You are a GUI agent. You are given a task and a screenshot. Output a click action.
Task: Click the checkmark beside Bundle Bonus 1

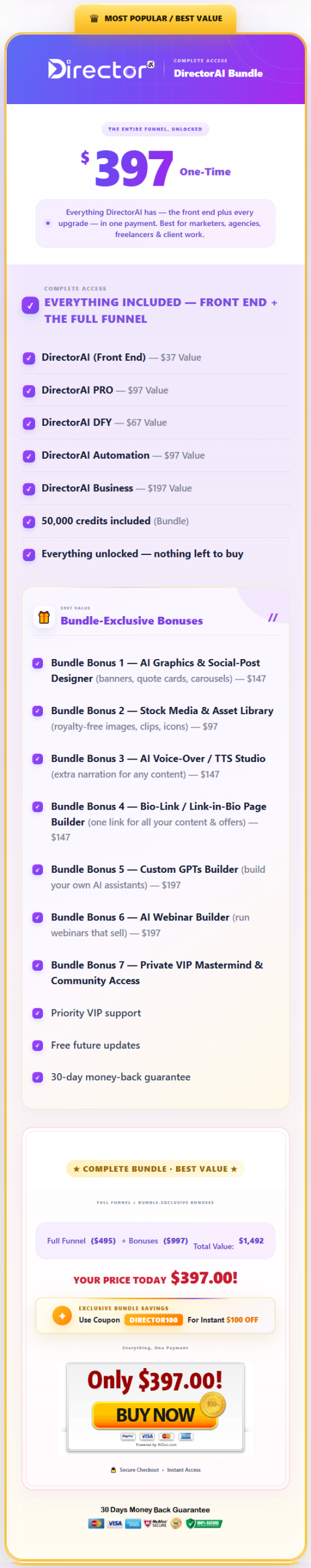[x=37, y=663]
